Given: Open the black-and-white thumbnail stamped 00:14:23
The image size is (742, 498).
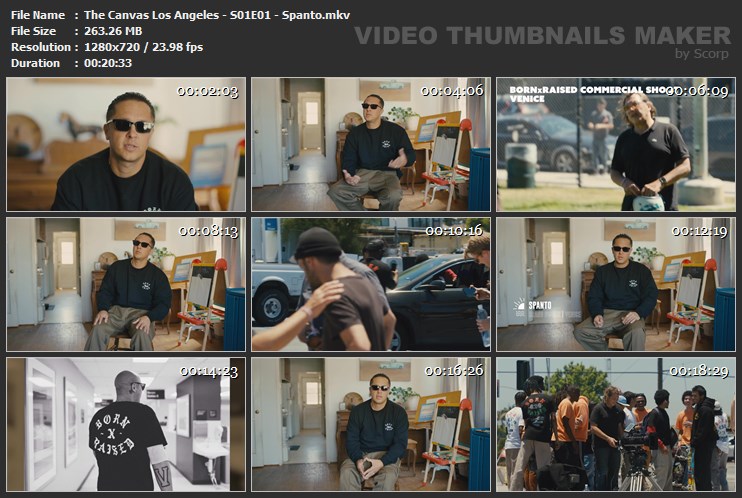Looking at the screenshot, I should point(126,425).
